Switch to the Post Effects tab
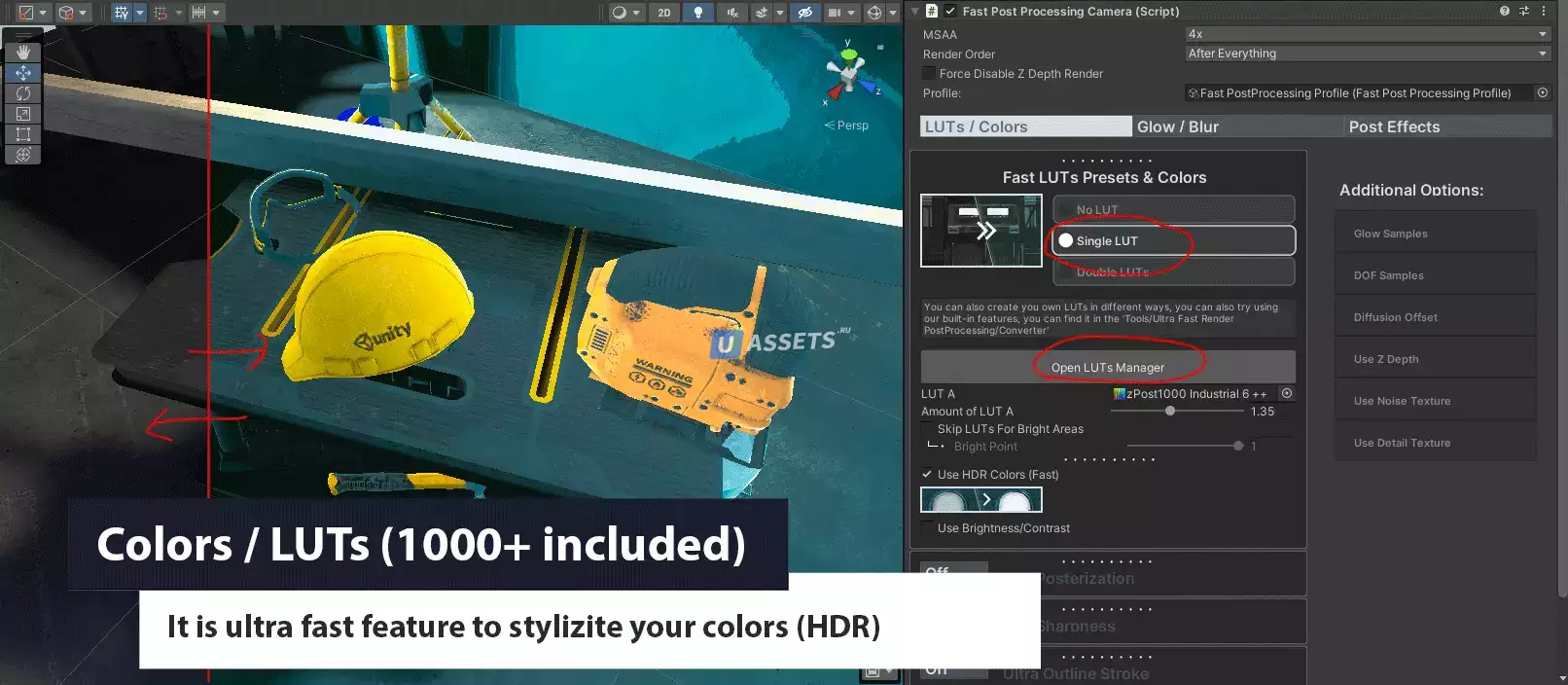The height and width of the screenshot is (685, 1568). pyautogui.click(x=1448, y=126)
